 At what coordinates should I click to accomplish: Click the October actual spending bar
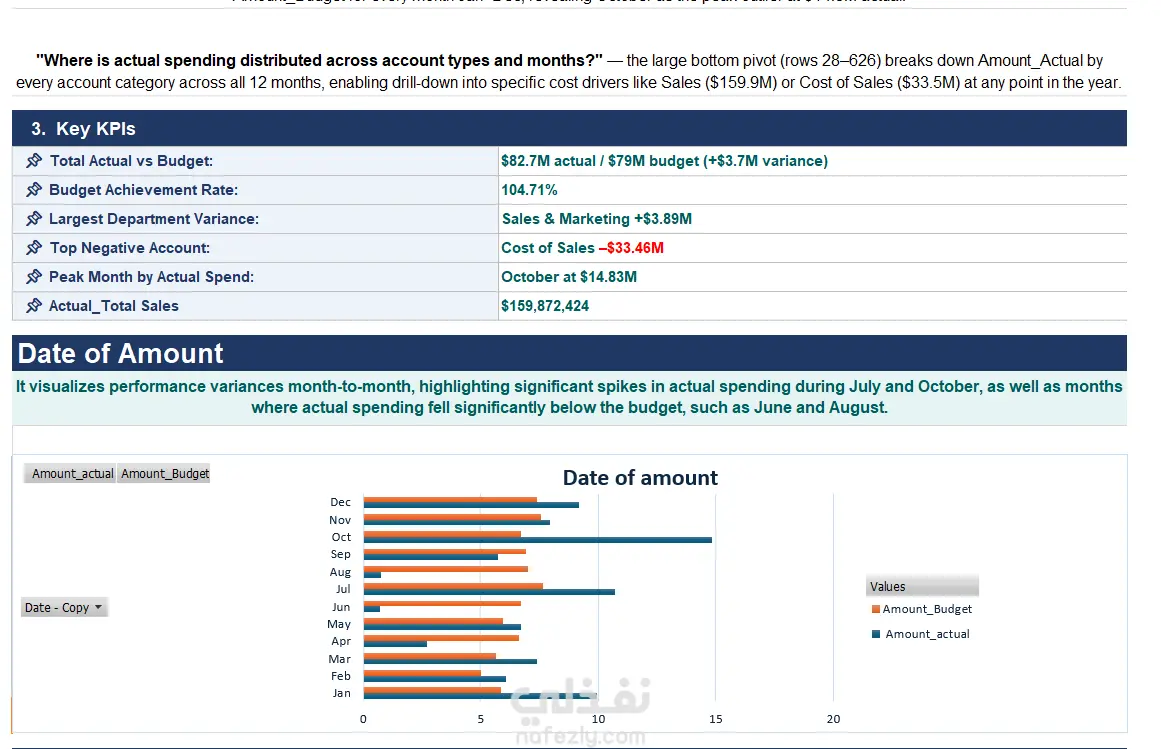[x=538, y=540]
